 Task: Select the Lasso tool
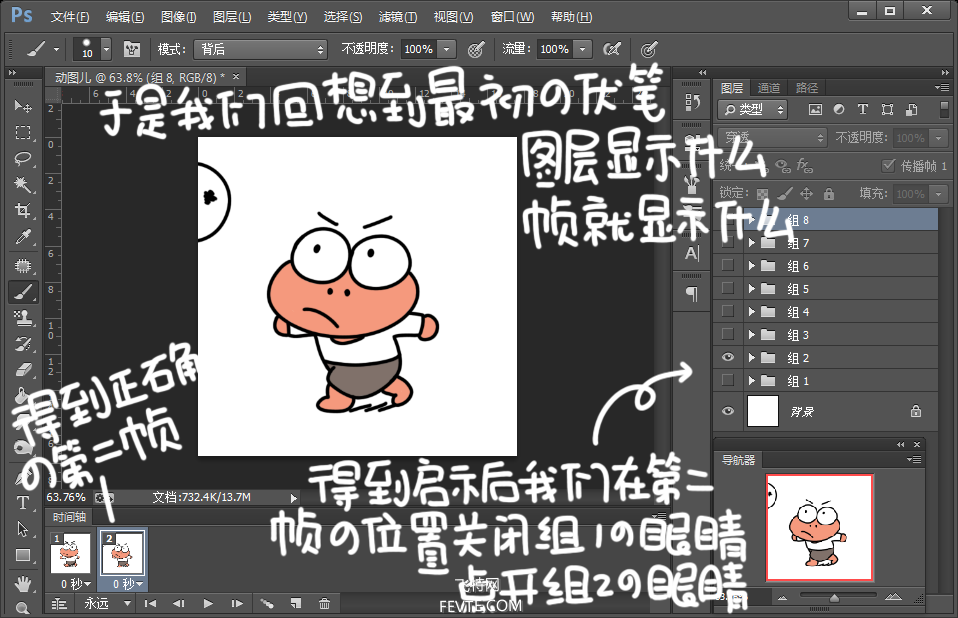click(x=23, y=159)
